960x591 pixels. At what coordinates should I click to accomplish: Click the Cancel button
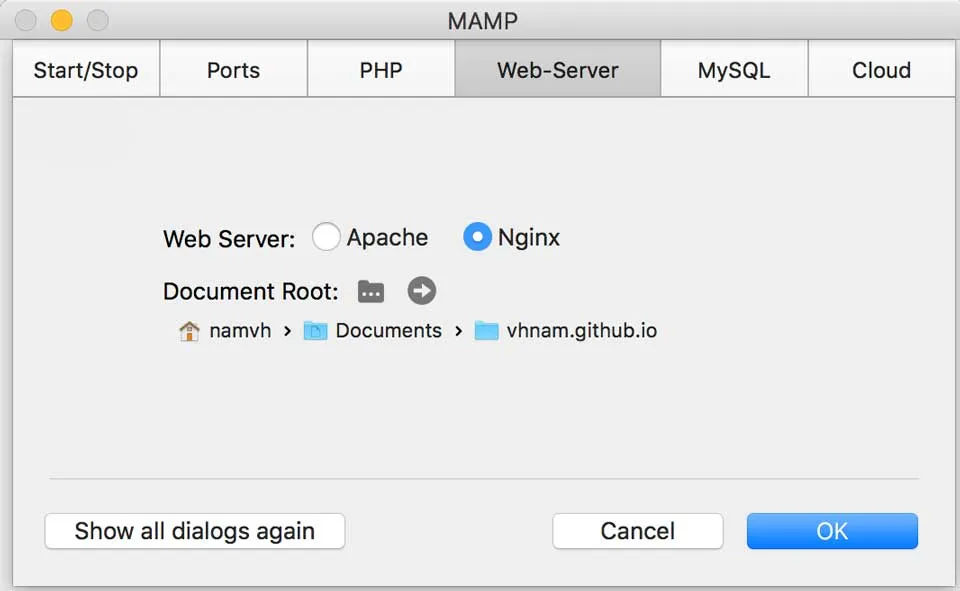(x=637, y=531)
